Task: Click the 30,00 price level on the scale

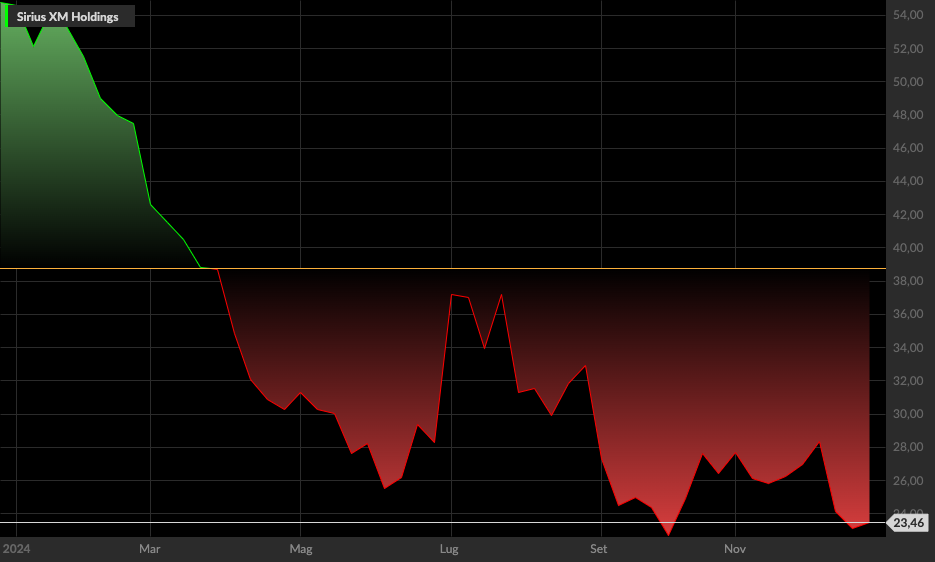Action: coord(908,414)
